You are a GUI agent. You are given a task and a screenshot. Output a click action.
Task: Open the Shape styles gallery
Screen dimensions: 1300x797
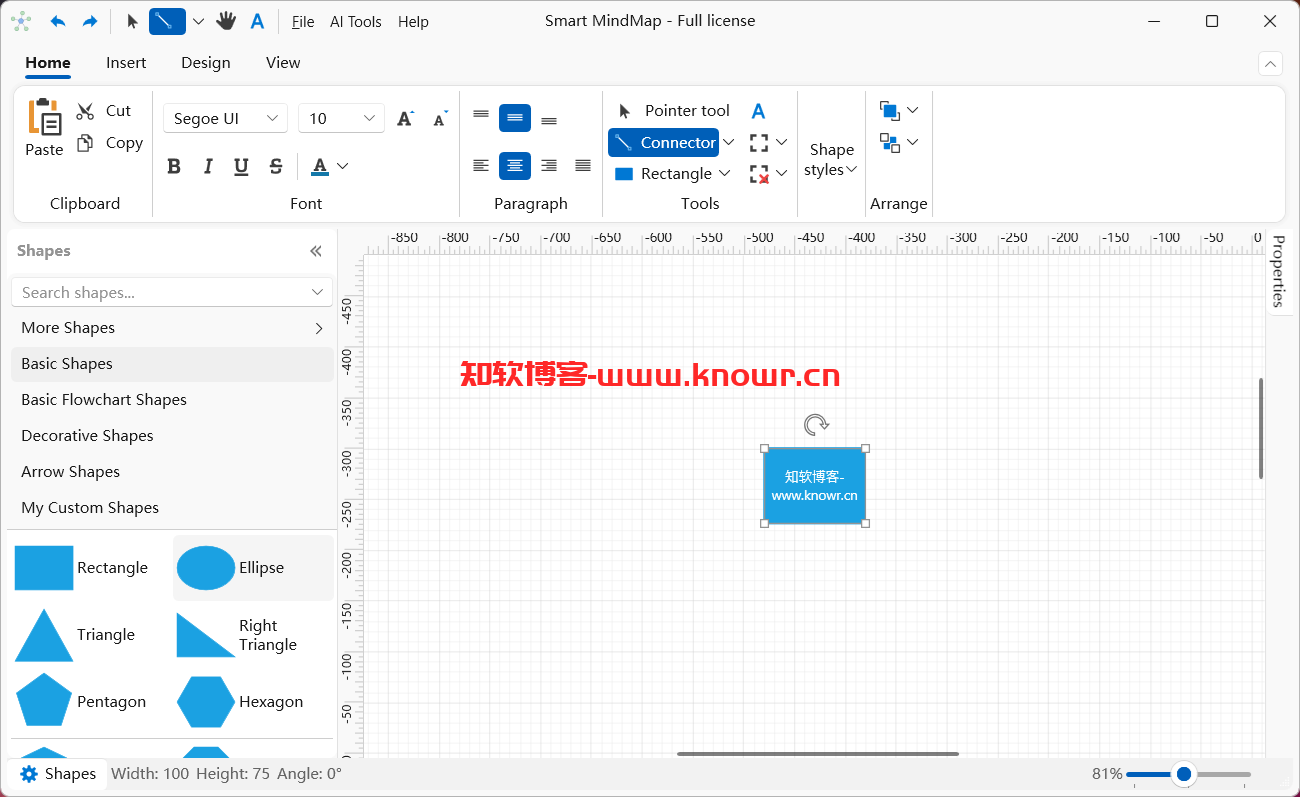click(832, 159)
